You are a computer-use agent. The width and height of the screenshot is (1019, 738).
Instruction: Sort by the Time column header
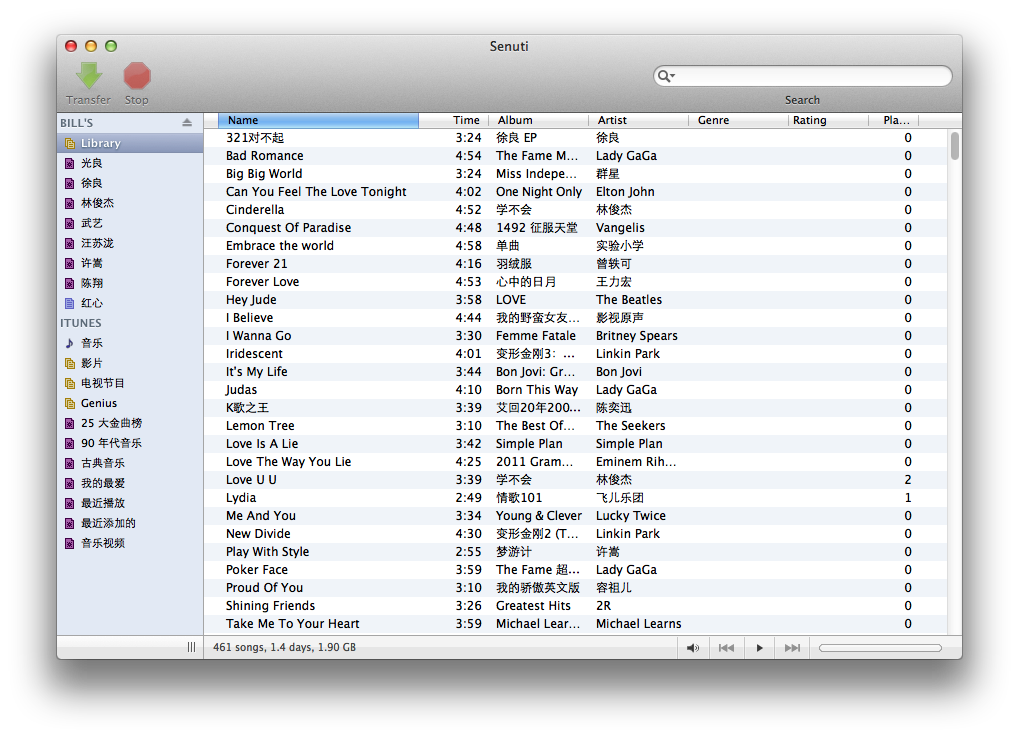coord(454,120)
